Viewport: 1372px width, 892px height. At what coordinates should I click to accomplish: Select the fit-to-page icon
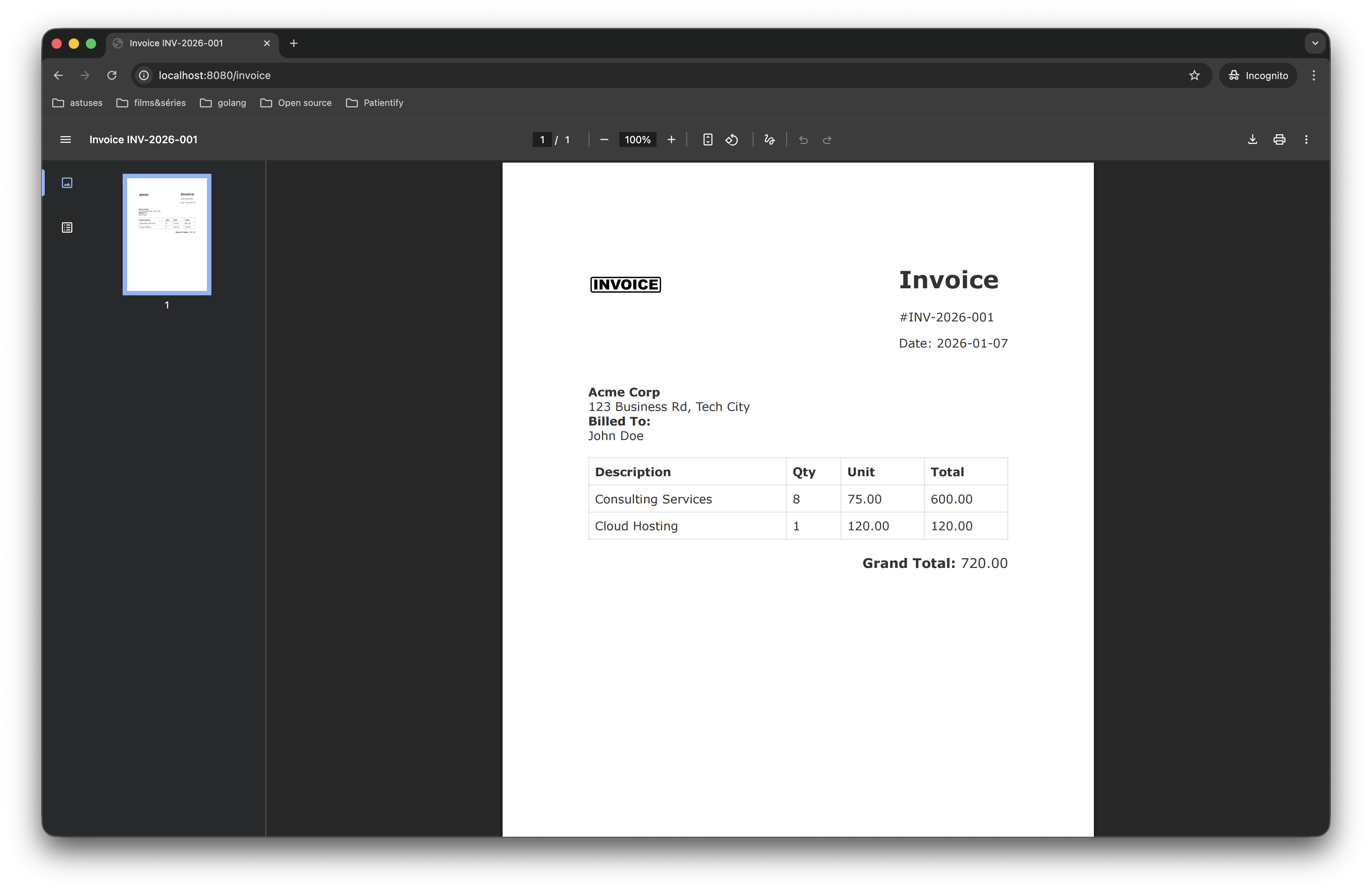pos(707,139)
